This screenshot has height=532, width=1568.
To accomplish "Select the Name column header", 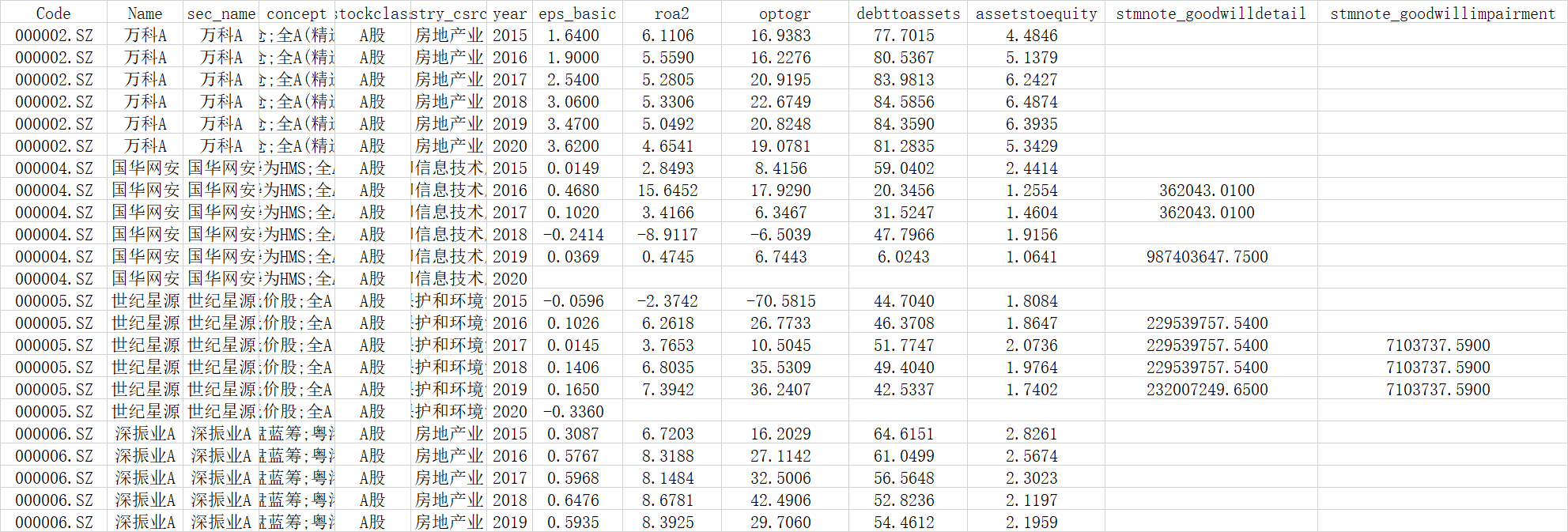I will coord(145,13).
